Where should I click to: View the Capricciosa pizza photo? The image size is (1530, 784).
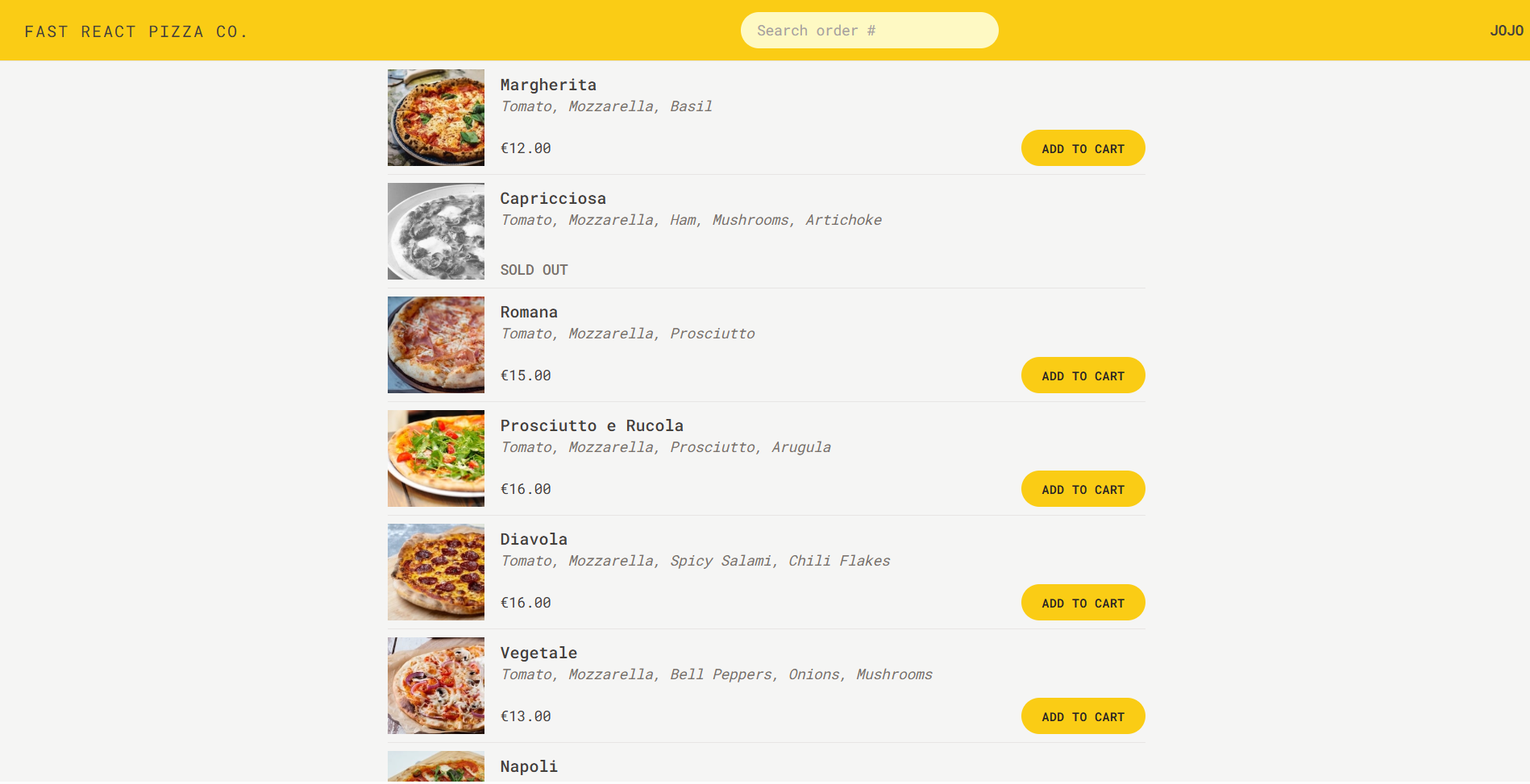[x=435, y=231]
